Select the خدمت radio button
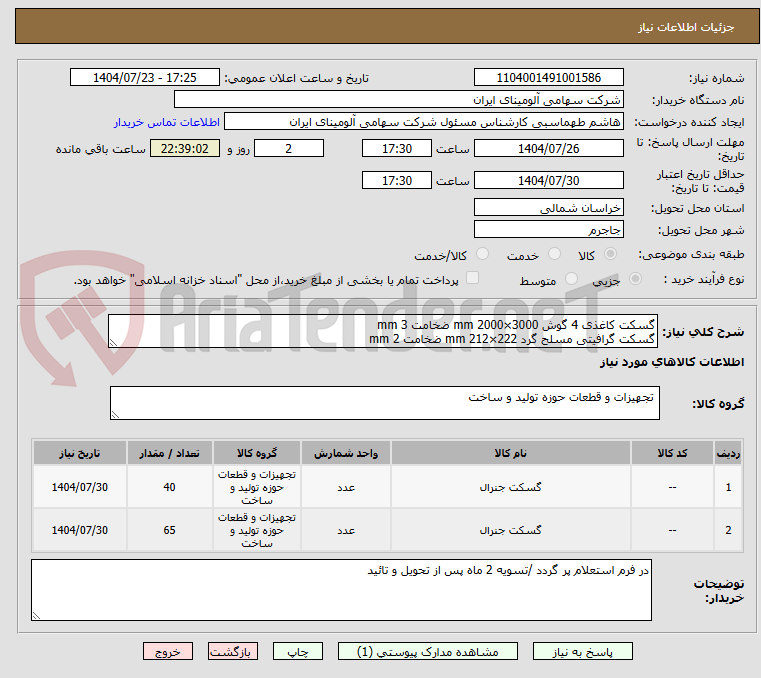 (554, 254)
